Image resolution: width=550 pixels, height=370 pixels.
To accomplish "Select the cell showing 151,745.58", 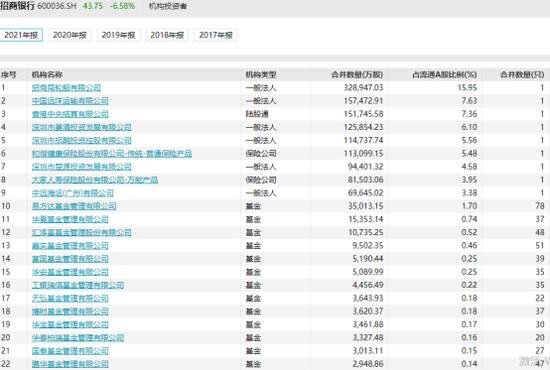I will pyautogui.click(x=363, y=114).
